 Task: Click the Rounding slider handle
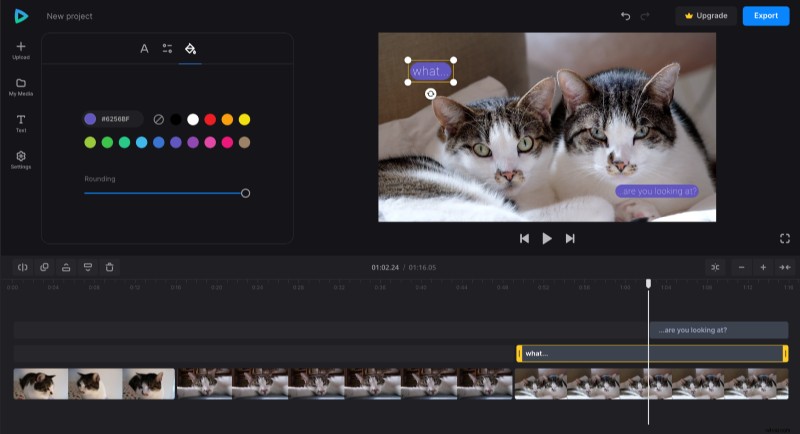click(245, 193)
